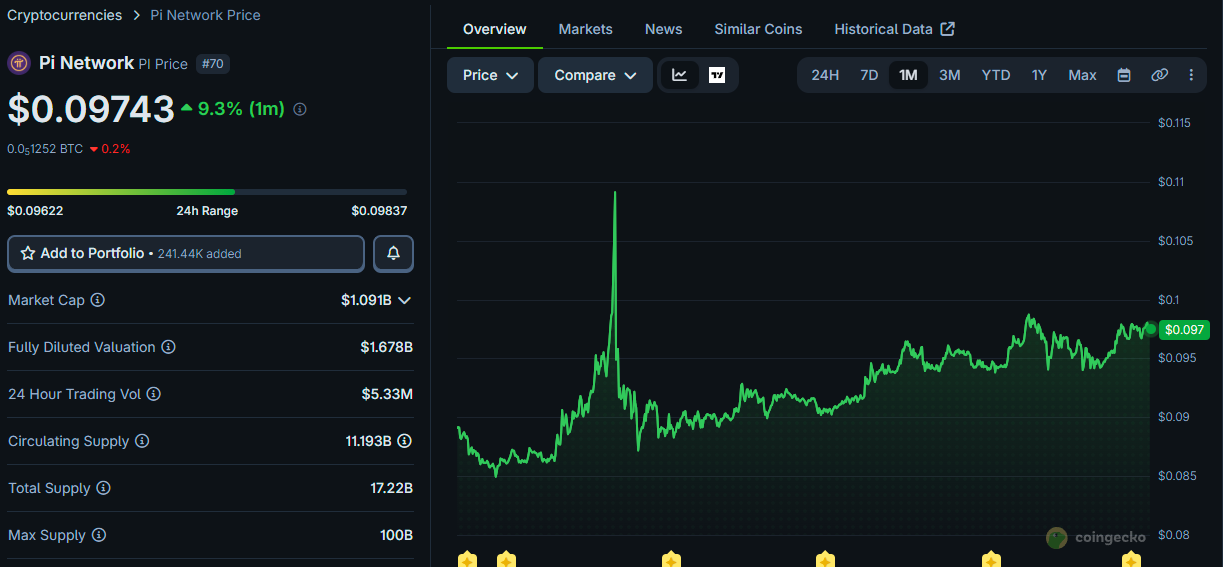Screen dimensions: 1223x567
Task: Click the $0.09622 range low value
Action: (x=35, y=211)
